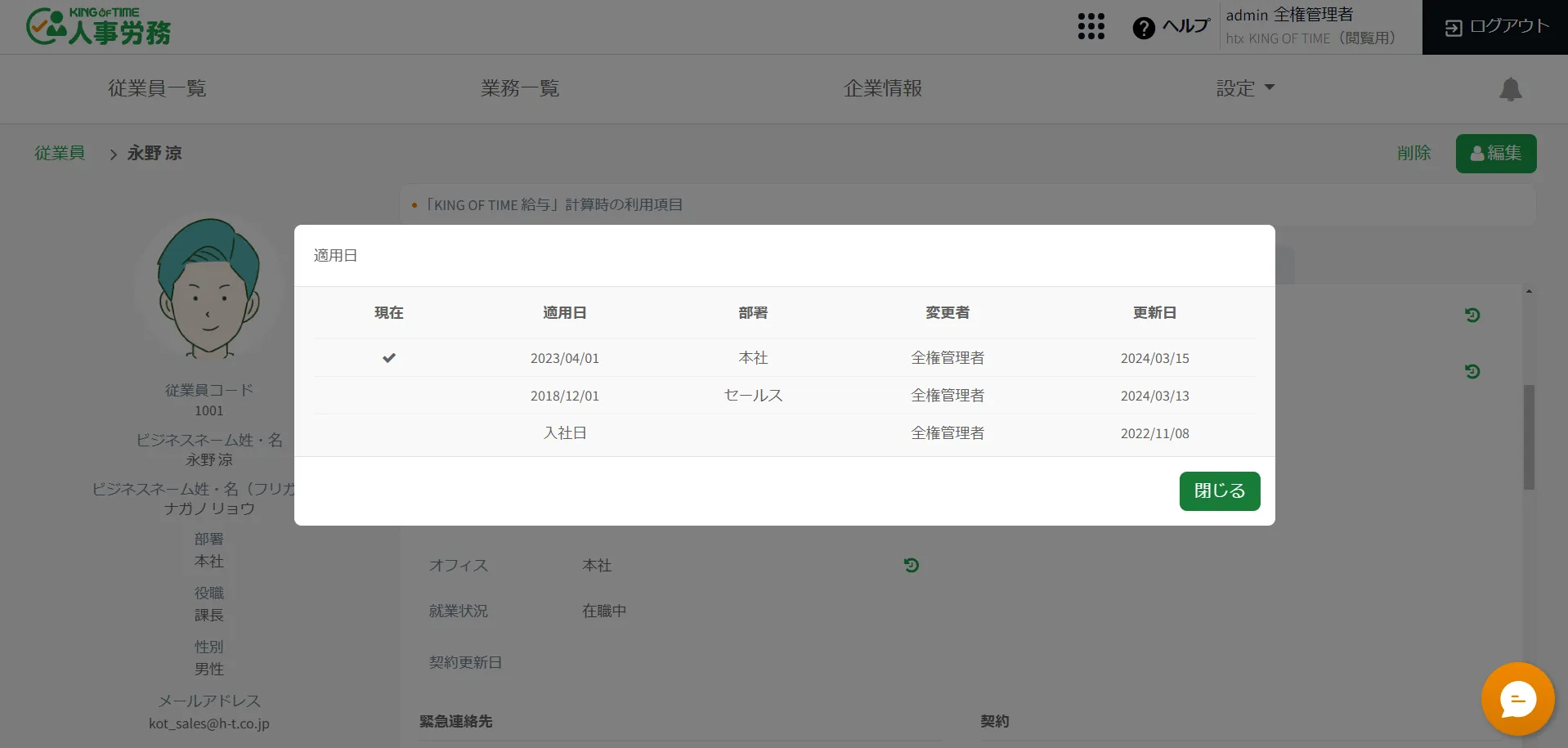The image size is (1568, 748).
Task: Click the 「KING OF TIME 給与」計算時の利用項目 notice
Action: pyautogui.click(x=553, y=204)
